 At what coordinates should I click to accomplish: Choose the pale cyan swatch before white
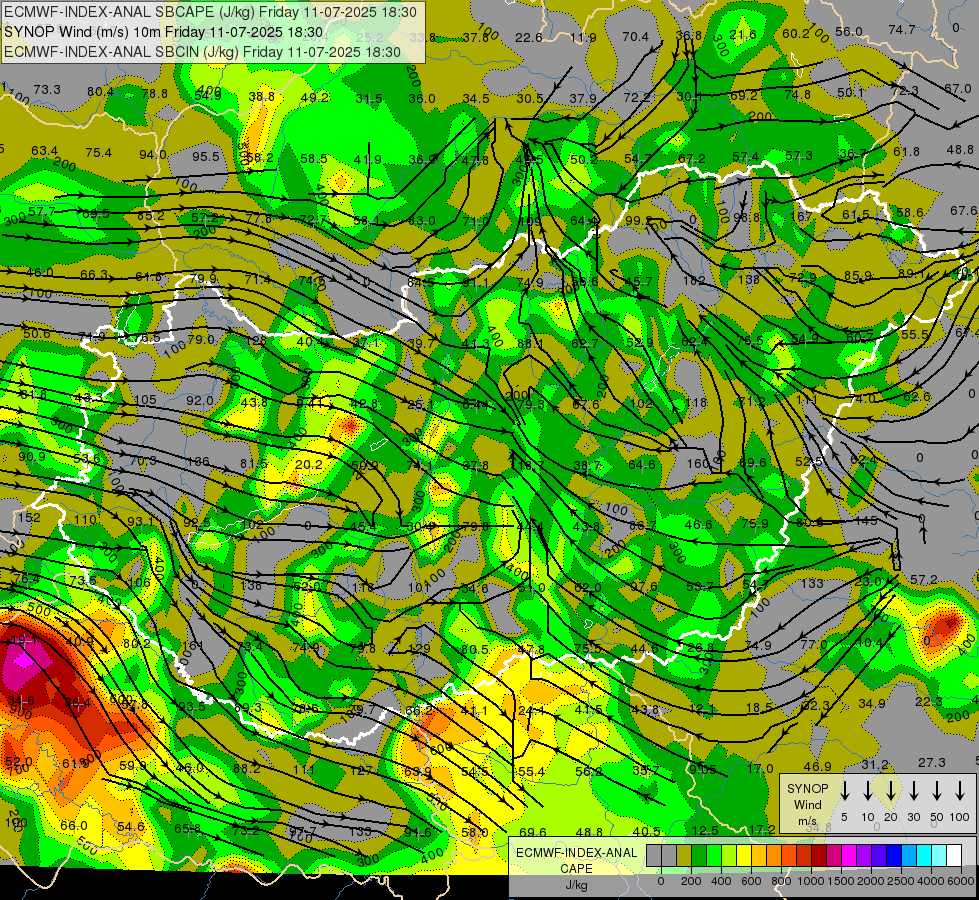click(938, 855)
